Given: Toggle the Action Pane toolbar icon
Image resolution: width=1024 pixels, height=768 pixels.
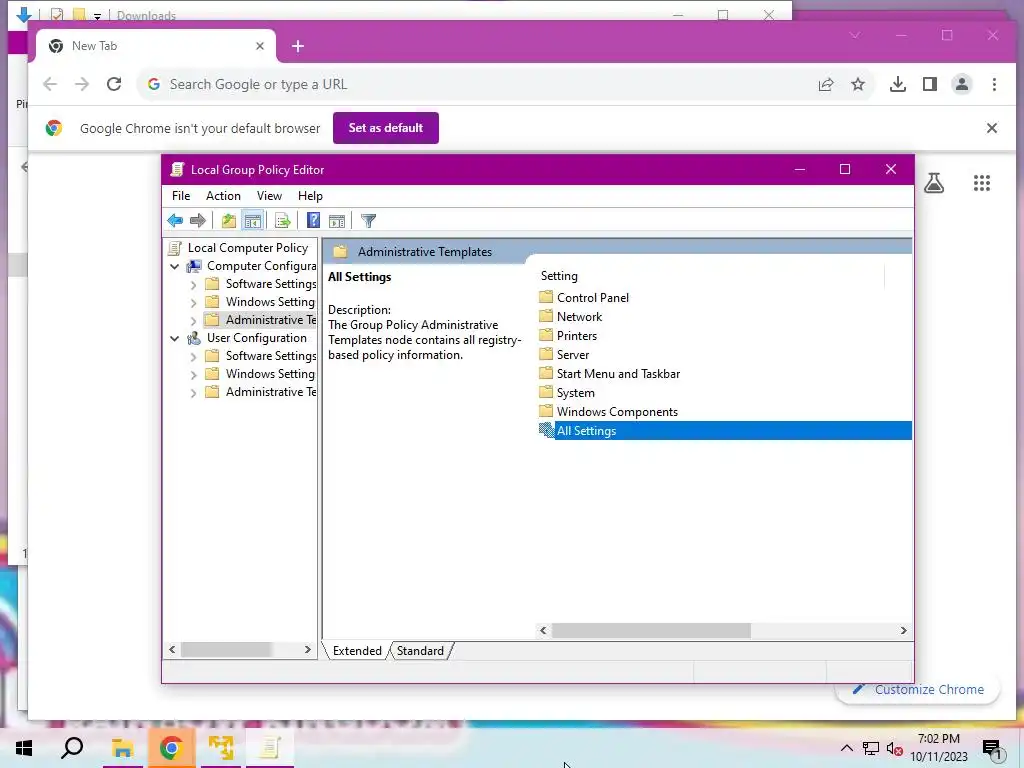Looking at the screenshot, I should [x=337, y=221].
